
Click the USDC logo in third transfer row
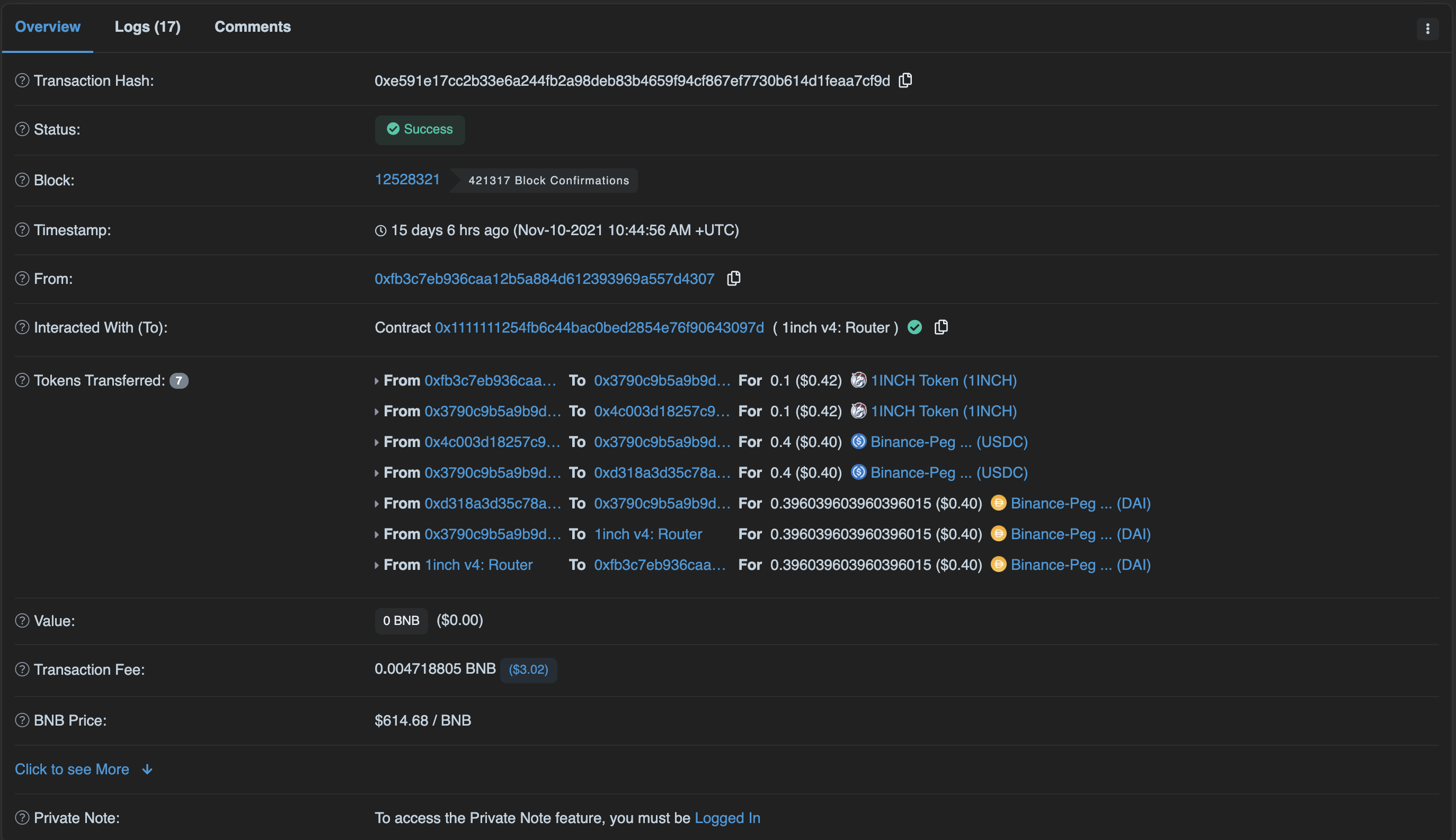pos(858,441)
